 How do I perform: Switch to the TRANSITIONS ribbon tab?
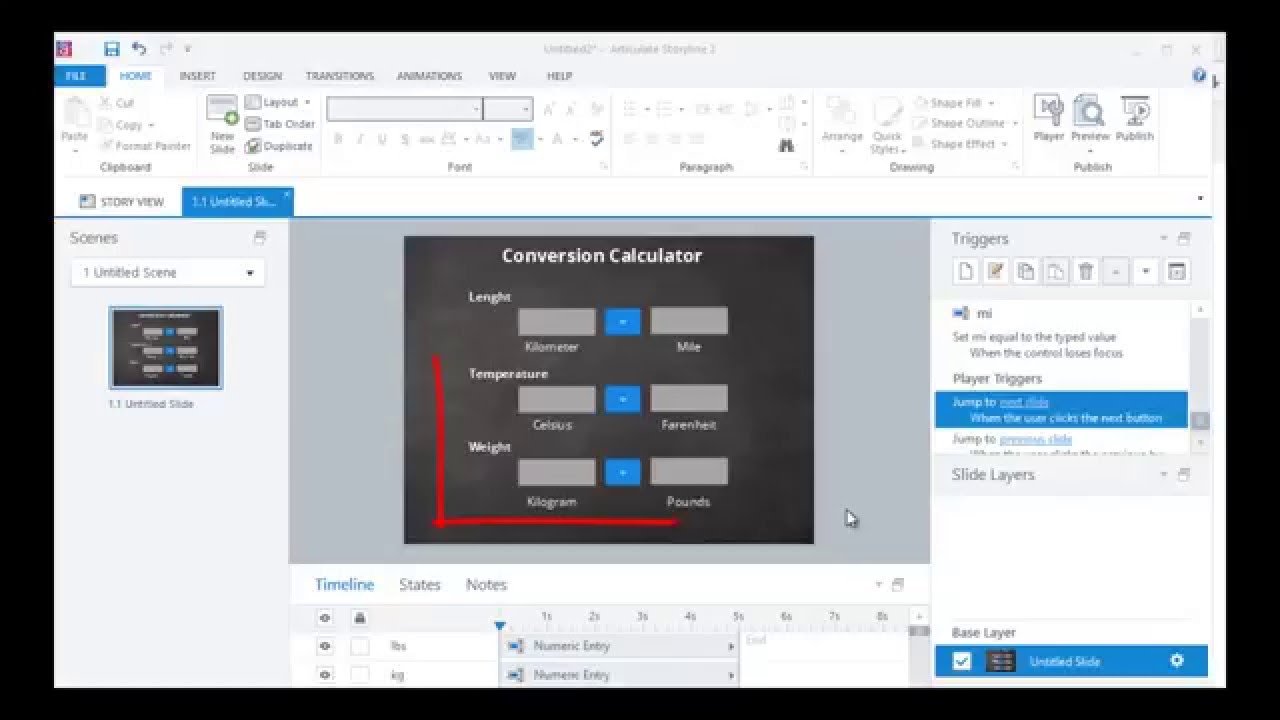pyautogui.click(x=339, y=76)
